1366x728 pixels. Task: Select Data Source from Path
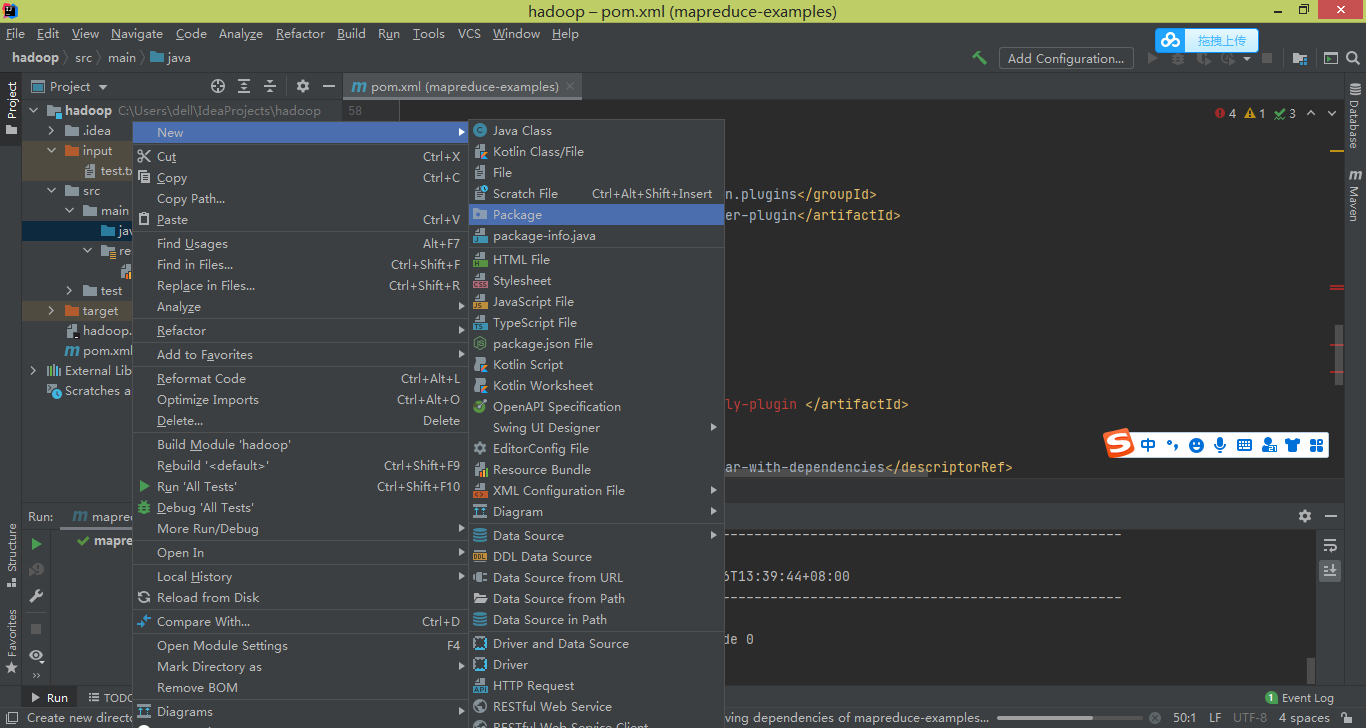(x=596, y=598)
